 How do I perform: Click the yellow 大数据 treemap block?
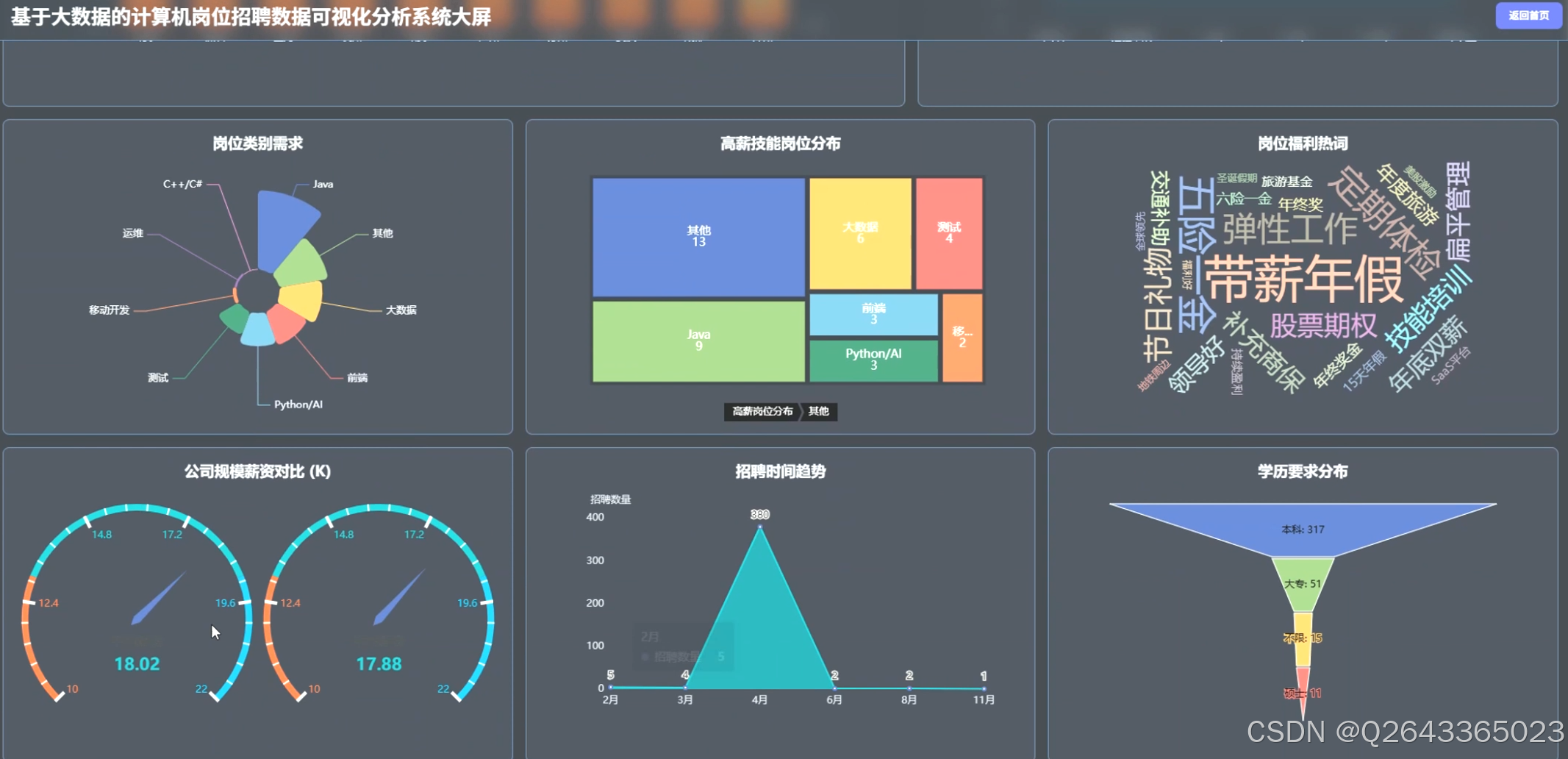pyautogui.click(x=860, y=233)
